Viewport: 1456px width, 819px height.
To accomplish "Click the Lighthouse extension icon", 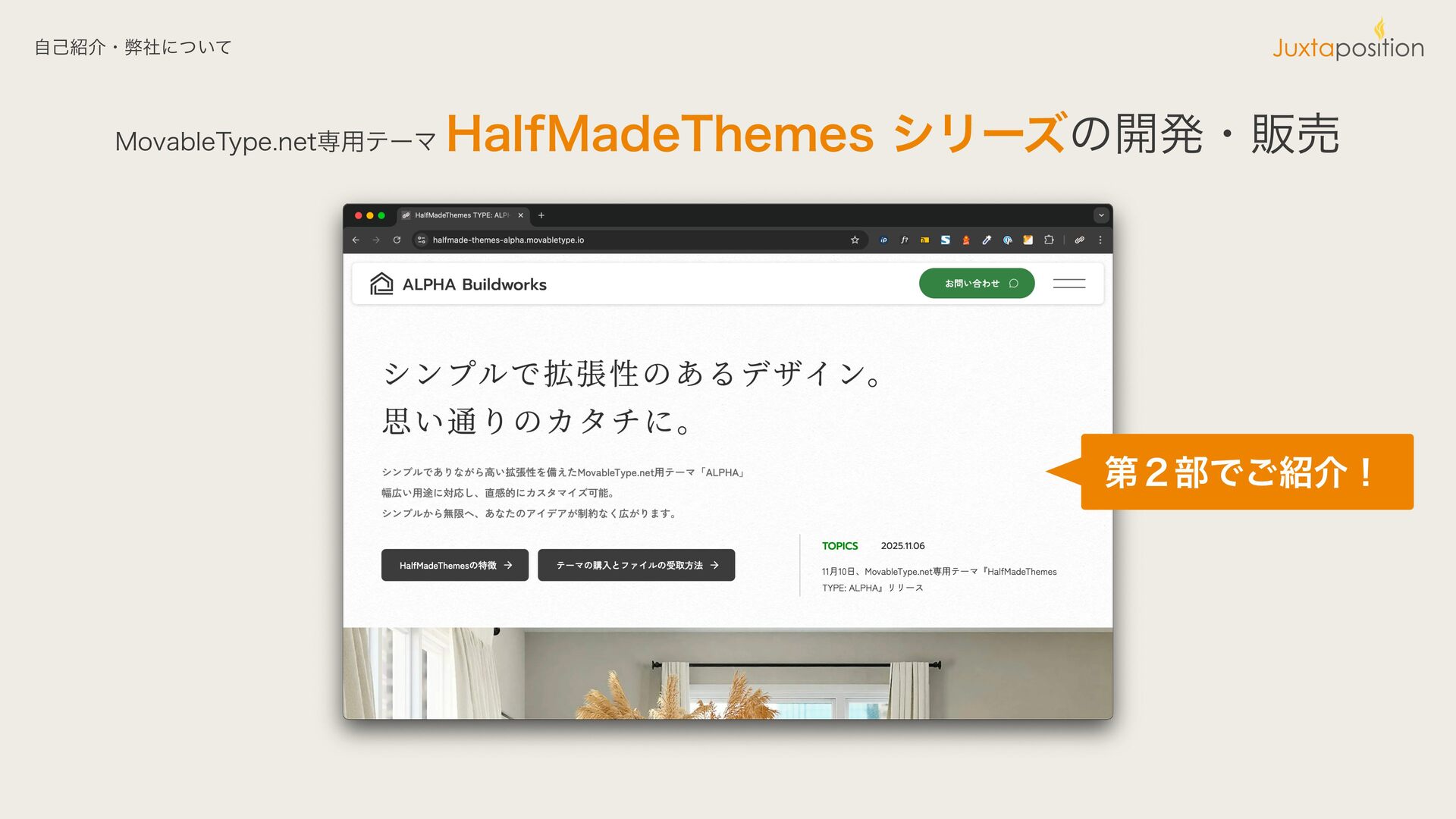I will click(x=966, y=240).
